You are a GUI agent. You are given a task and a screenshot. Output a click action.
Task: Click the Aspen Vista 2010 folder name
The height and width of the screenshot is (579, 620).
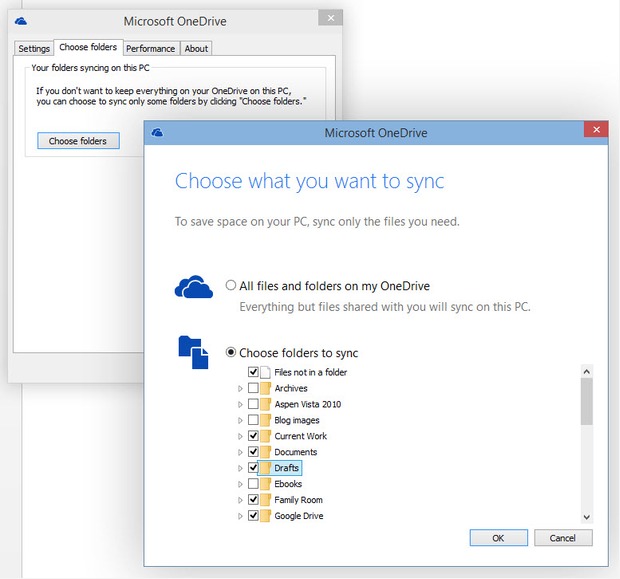[x=308, y=404]
